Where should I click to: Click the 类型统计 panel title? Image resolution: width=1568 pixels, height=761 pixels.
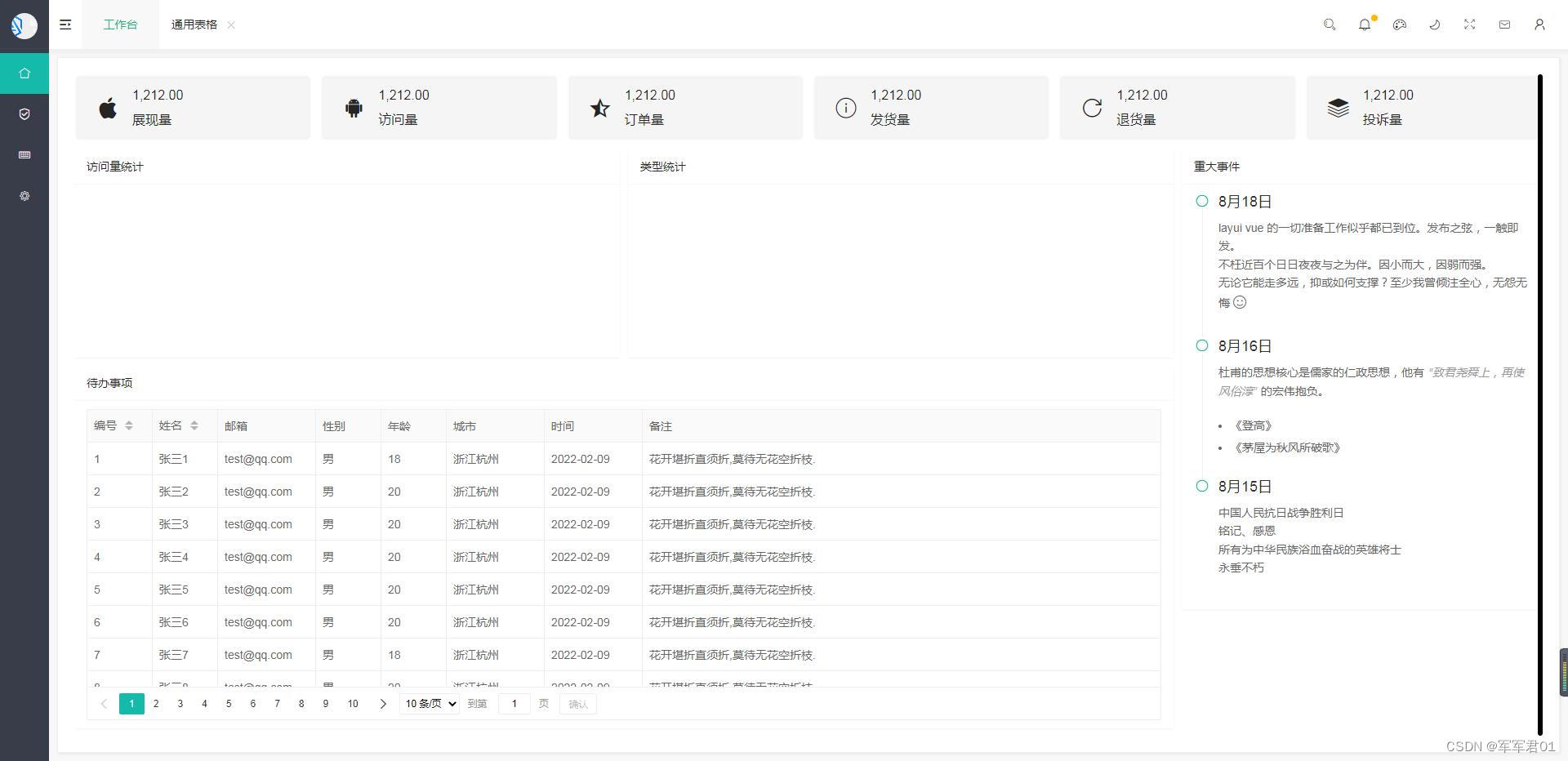662,167
